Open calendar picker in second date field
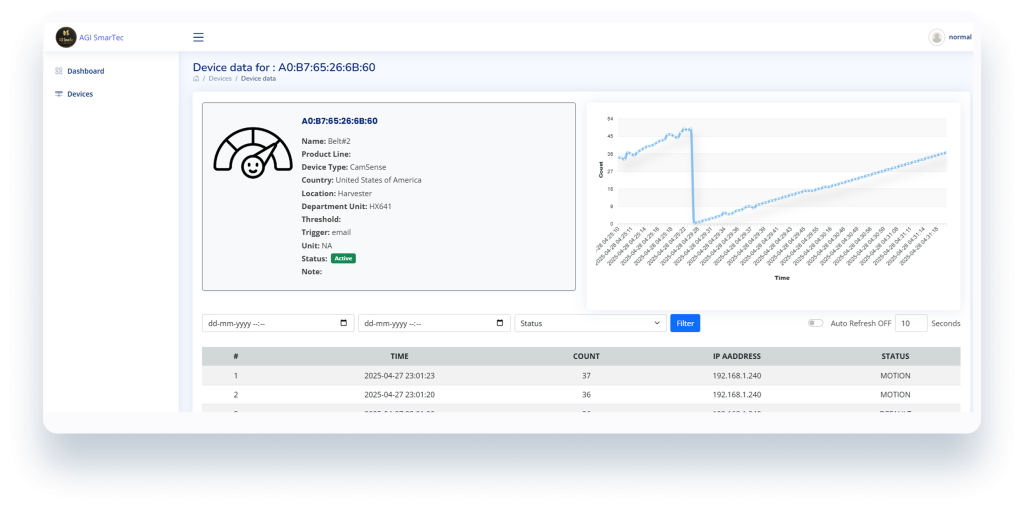 500,323
